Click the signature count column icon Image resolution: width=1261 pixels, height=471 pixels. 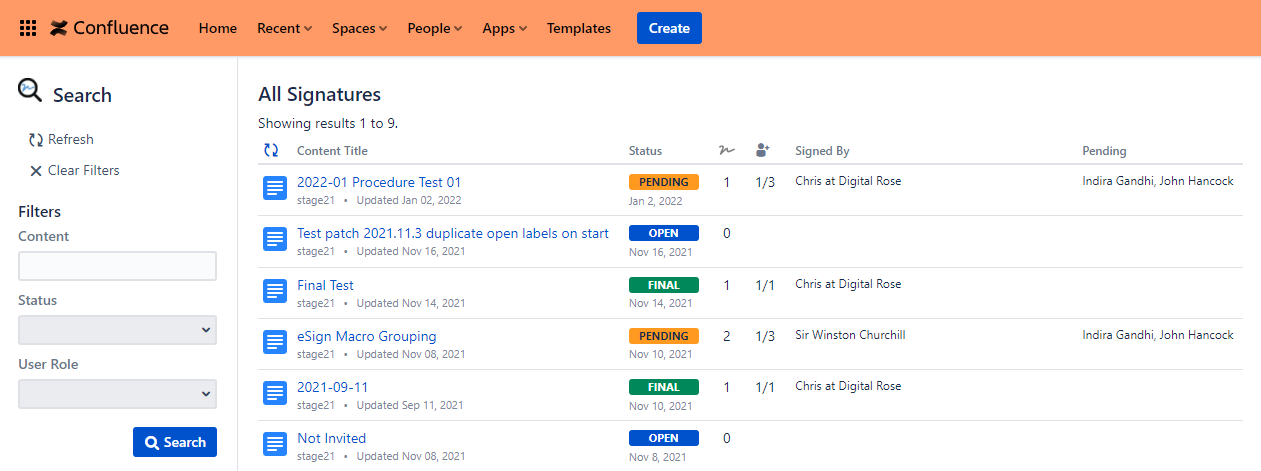[726, 150]
